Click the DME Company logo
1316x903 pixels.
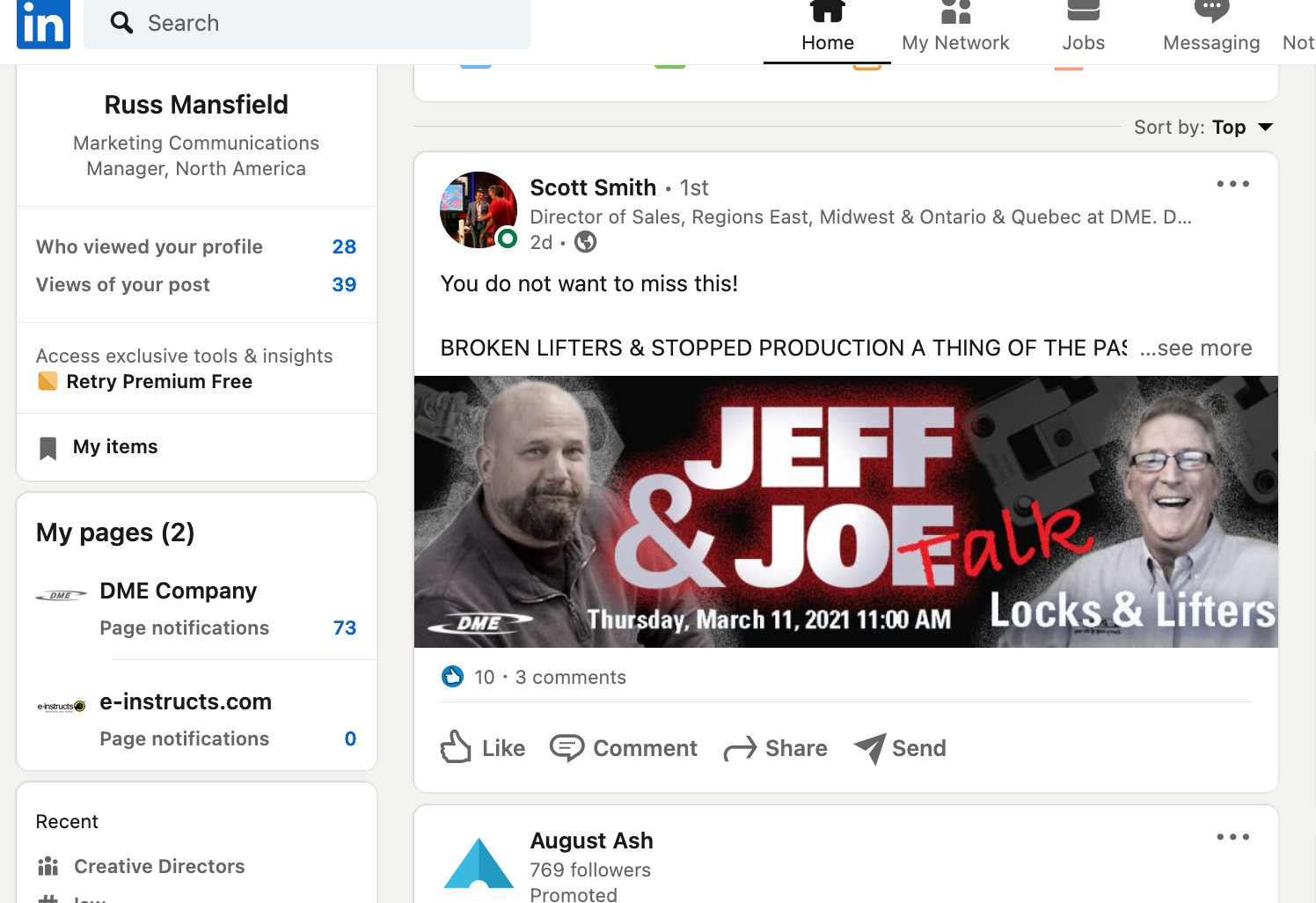pos(61,596)
